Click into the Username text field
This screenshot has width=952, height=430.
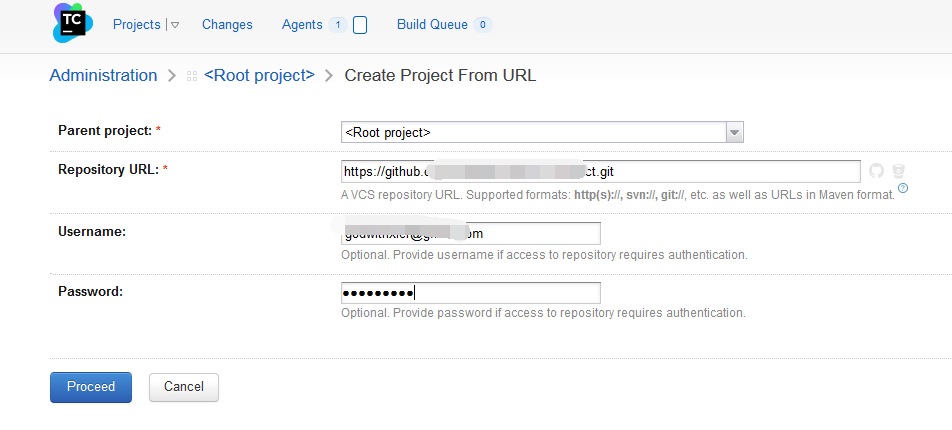tap(471, 233)
